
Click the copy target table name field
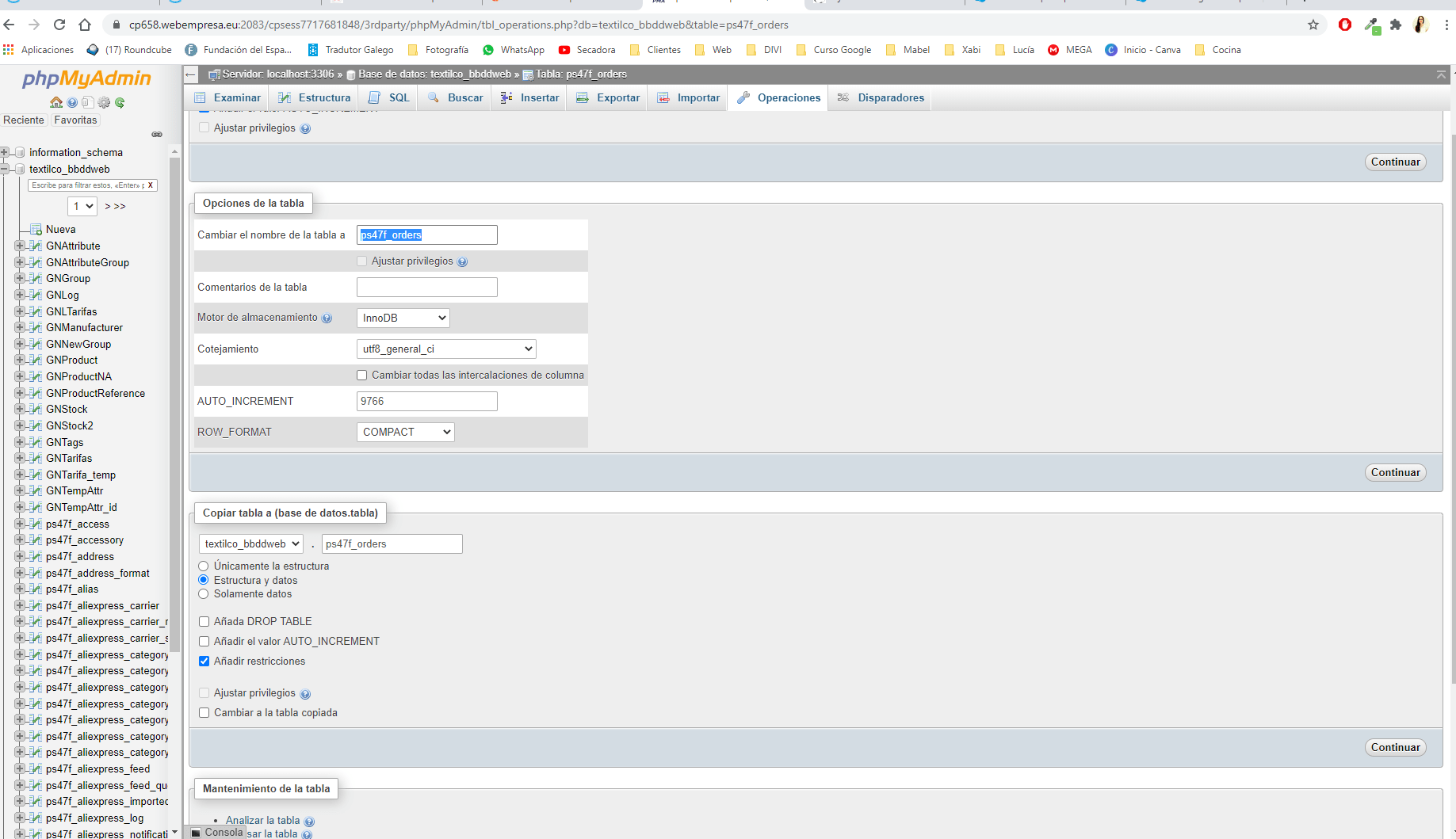click(x=392, y=543)
